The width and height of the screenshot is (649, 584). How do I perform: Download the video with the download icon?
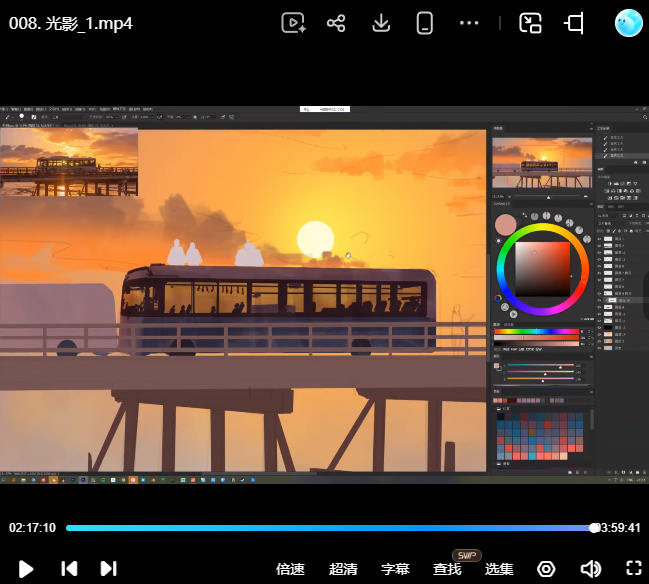coord(381,23)
